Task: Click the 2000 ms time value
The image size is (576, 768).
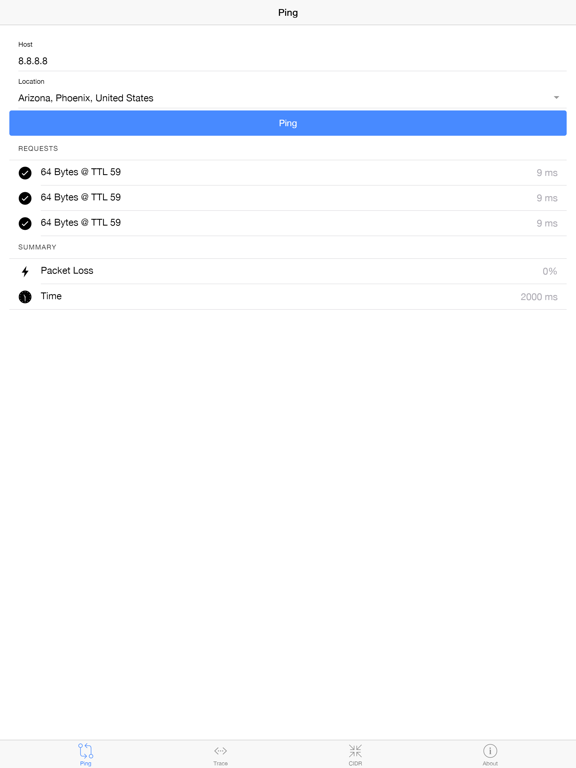Action: coord(539,297)
